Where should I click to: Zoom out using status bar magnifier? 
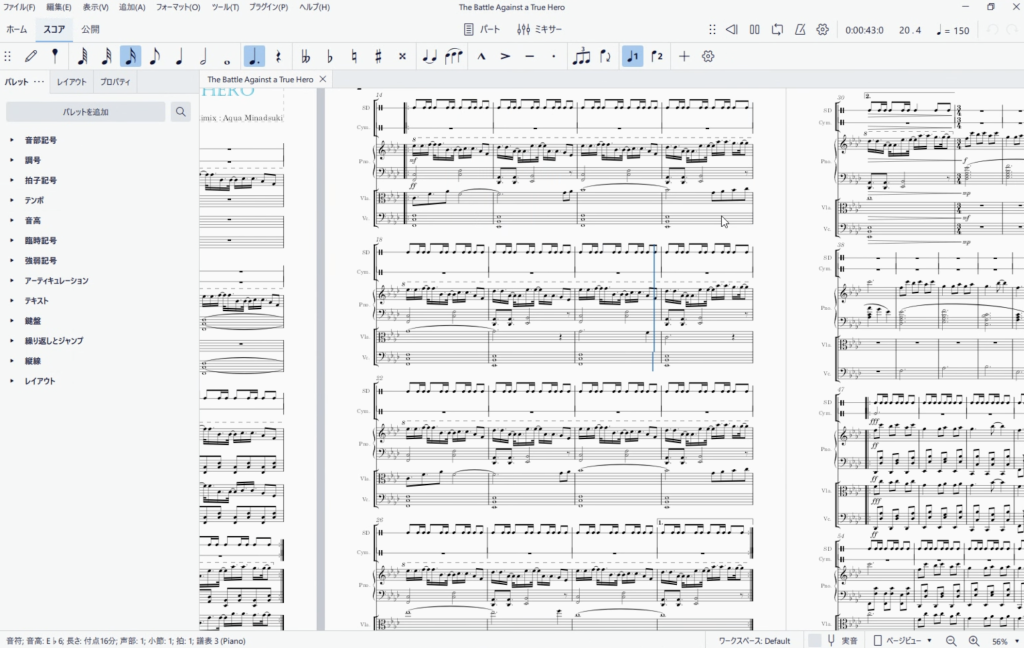click(x=951, y=641)
